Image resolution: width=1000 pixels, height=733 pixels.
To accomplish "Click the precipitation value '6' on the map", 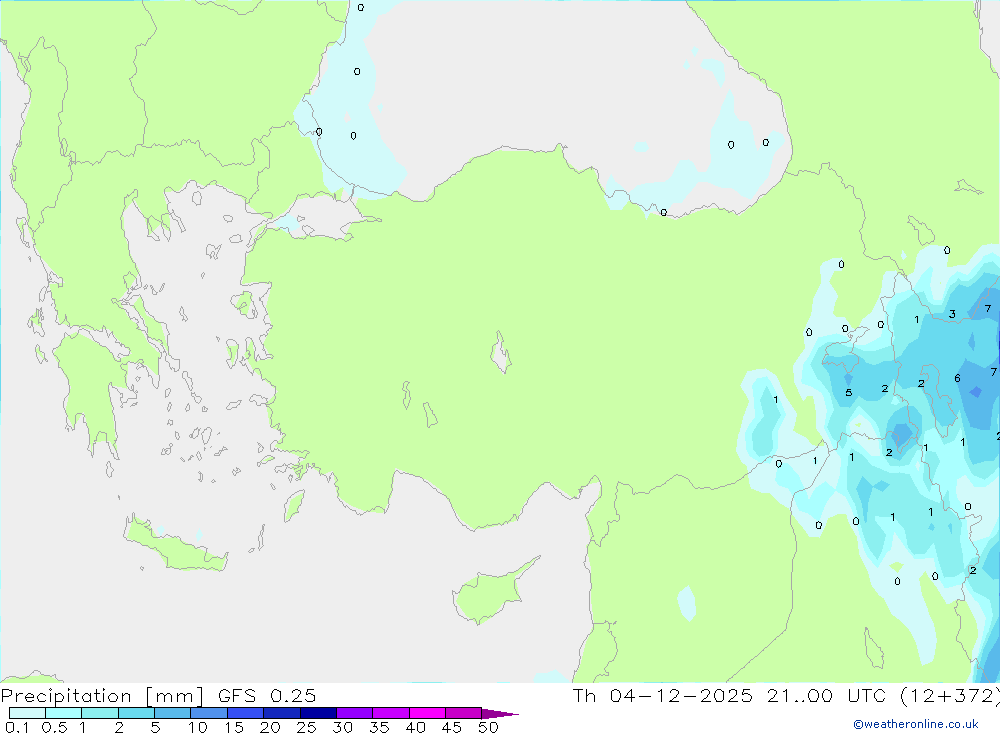I will (x=957, y=378).
